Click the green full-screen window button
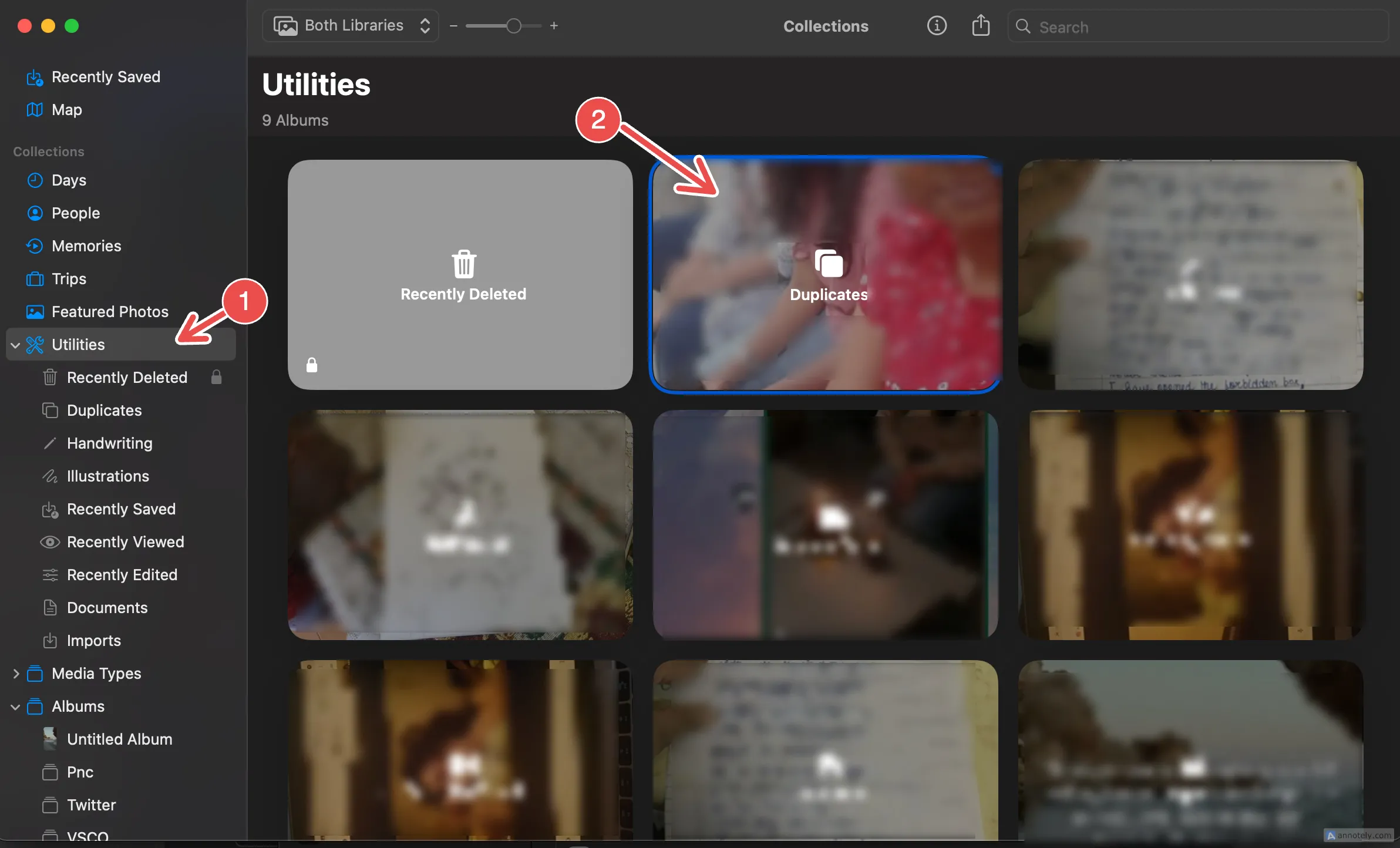This screenshot has height=848, width=1400. [72, 26]
